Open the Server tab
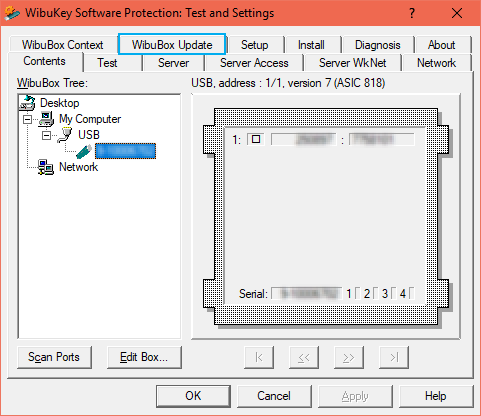481x416 pixels. point(173,63)
